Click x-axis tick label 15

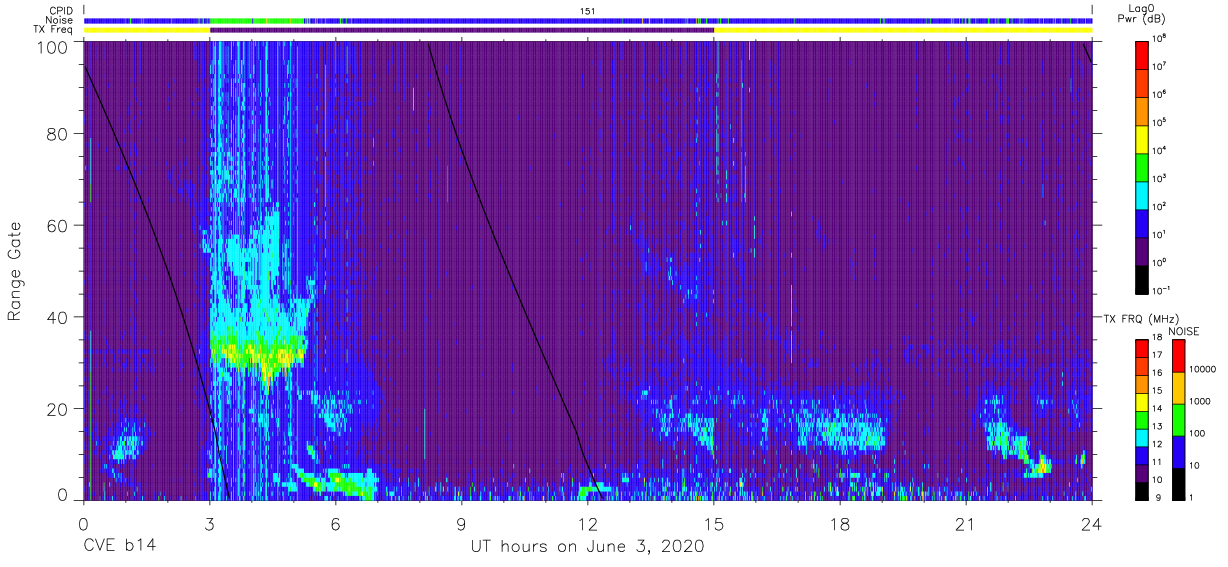click(x=714, y=524)
